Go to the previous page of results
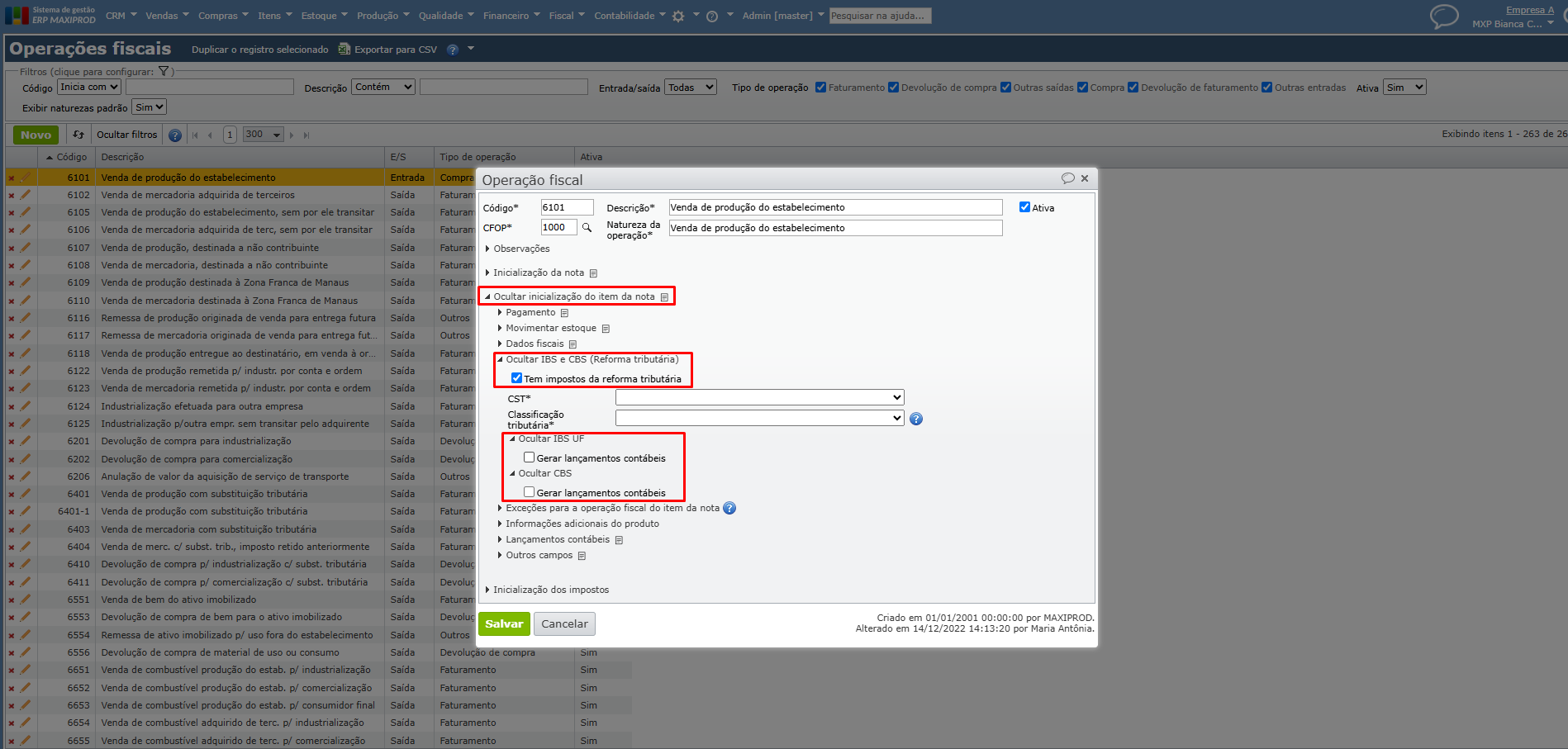This screenshot has height=749, width=1568. (x=211, y=135)
